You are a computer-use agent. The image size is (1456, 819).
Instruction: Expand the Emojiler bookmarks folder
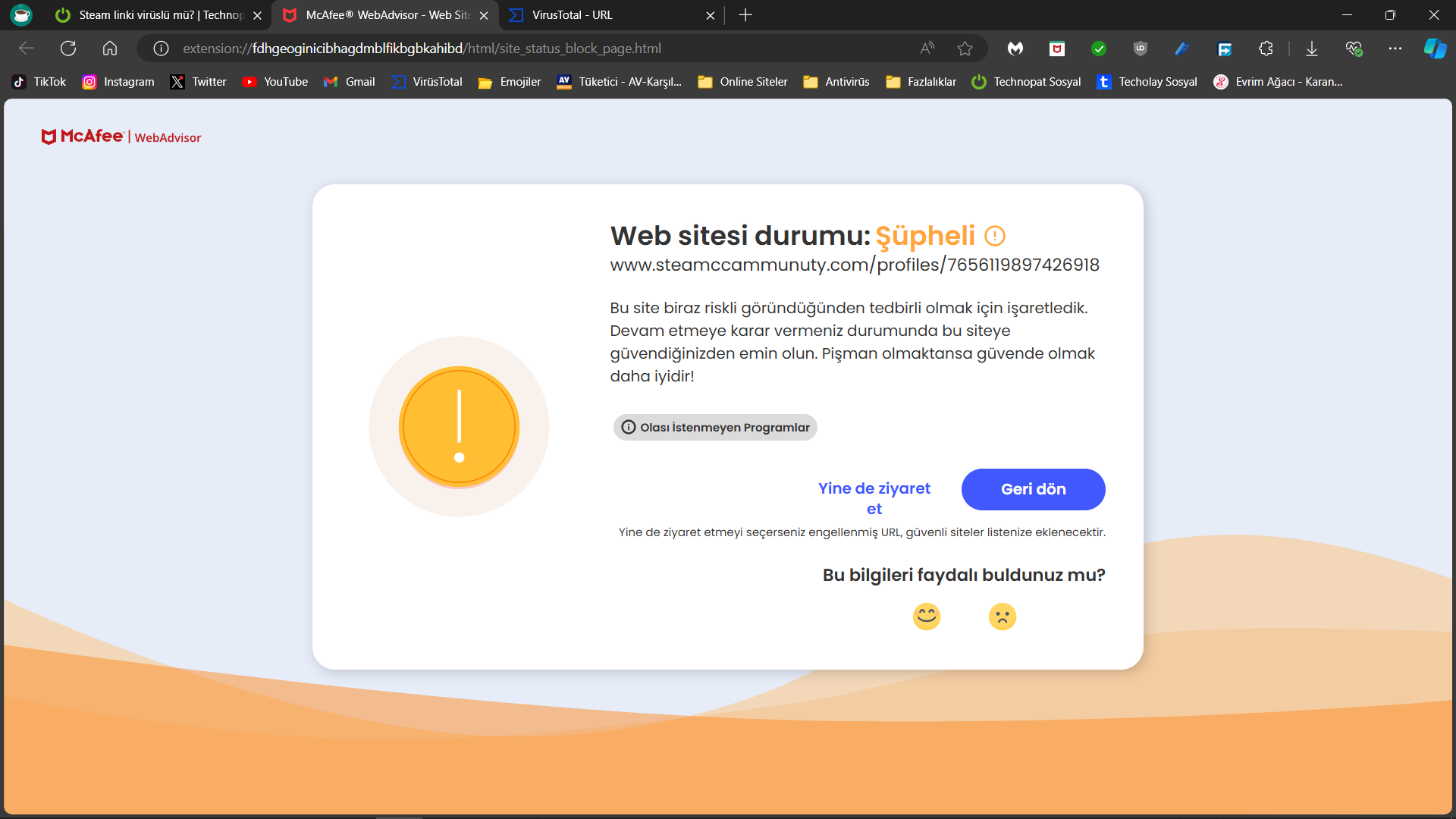point(510,82)
